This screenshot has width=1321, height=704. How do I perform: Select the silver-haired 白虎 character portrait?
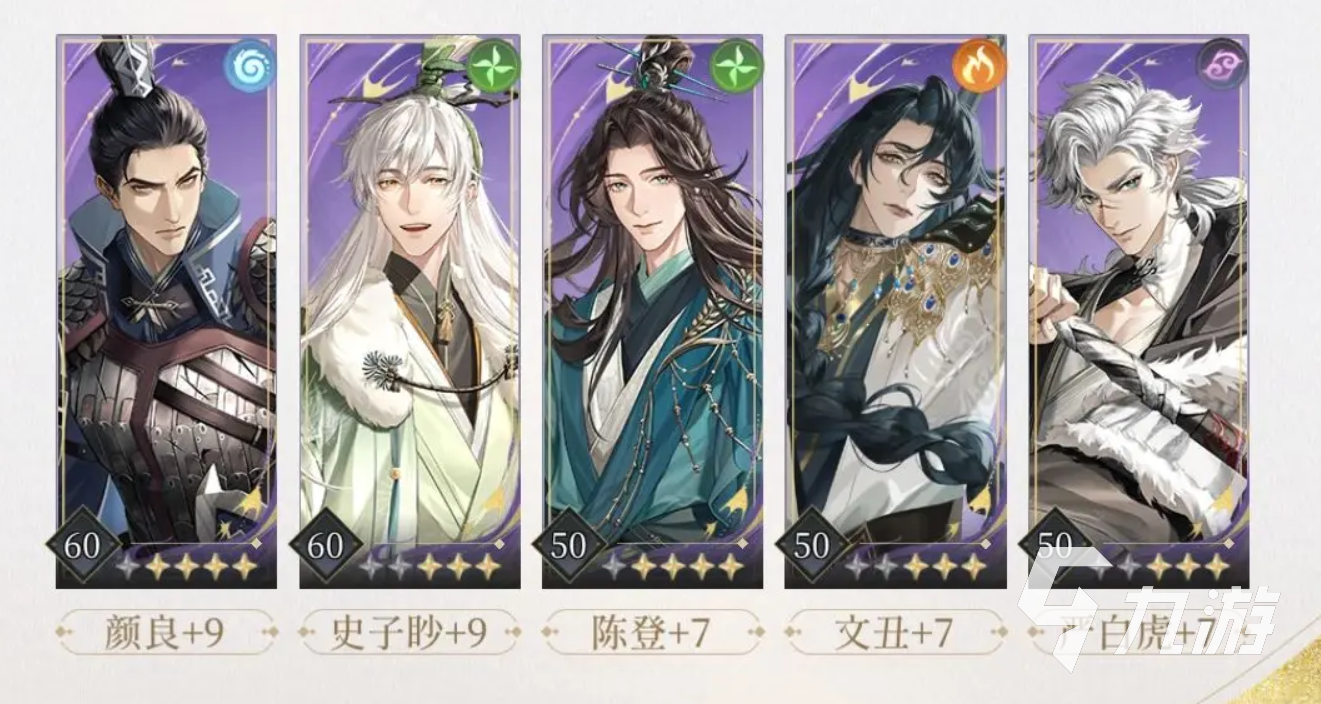(1138, 311)
